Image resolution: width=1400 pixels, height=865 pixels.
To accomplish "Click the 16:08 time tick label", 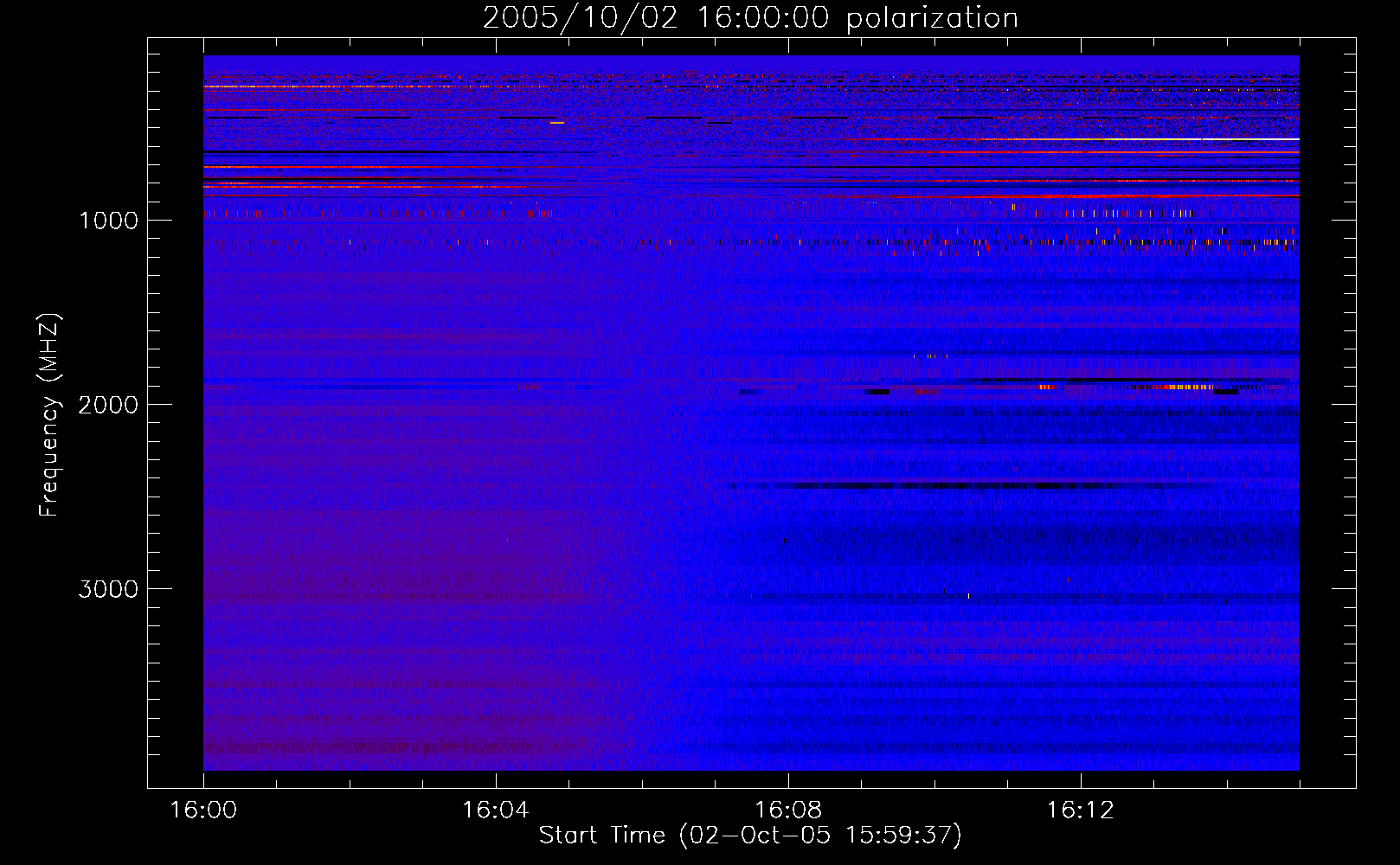I will [788, 811].
